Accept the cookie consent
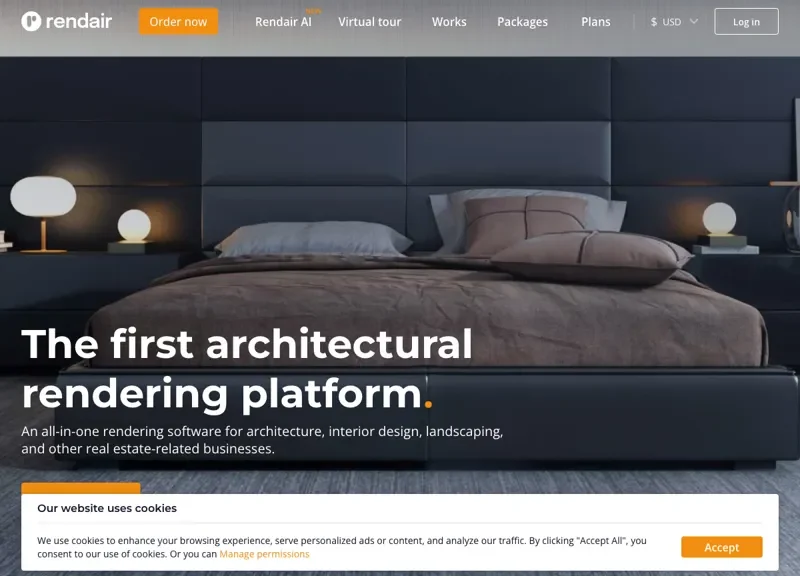The width and height of the screenshot is (800, 576). pyautogui.click(x=721, y=547)
